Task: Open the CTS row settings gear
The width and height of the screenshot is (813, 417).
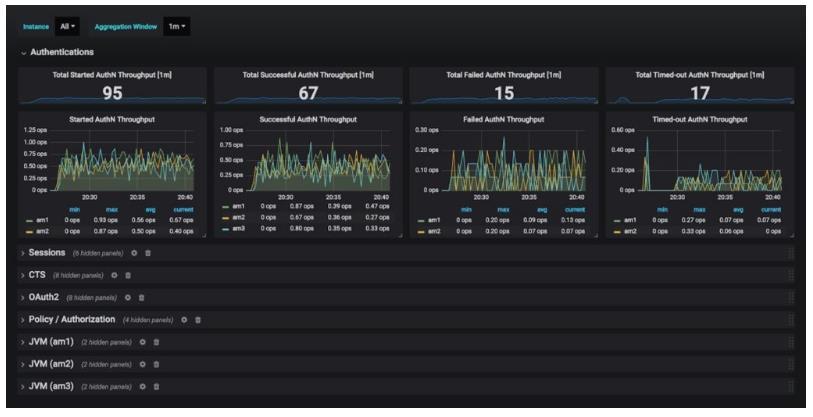Action: click(114, 275)
